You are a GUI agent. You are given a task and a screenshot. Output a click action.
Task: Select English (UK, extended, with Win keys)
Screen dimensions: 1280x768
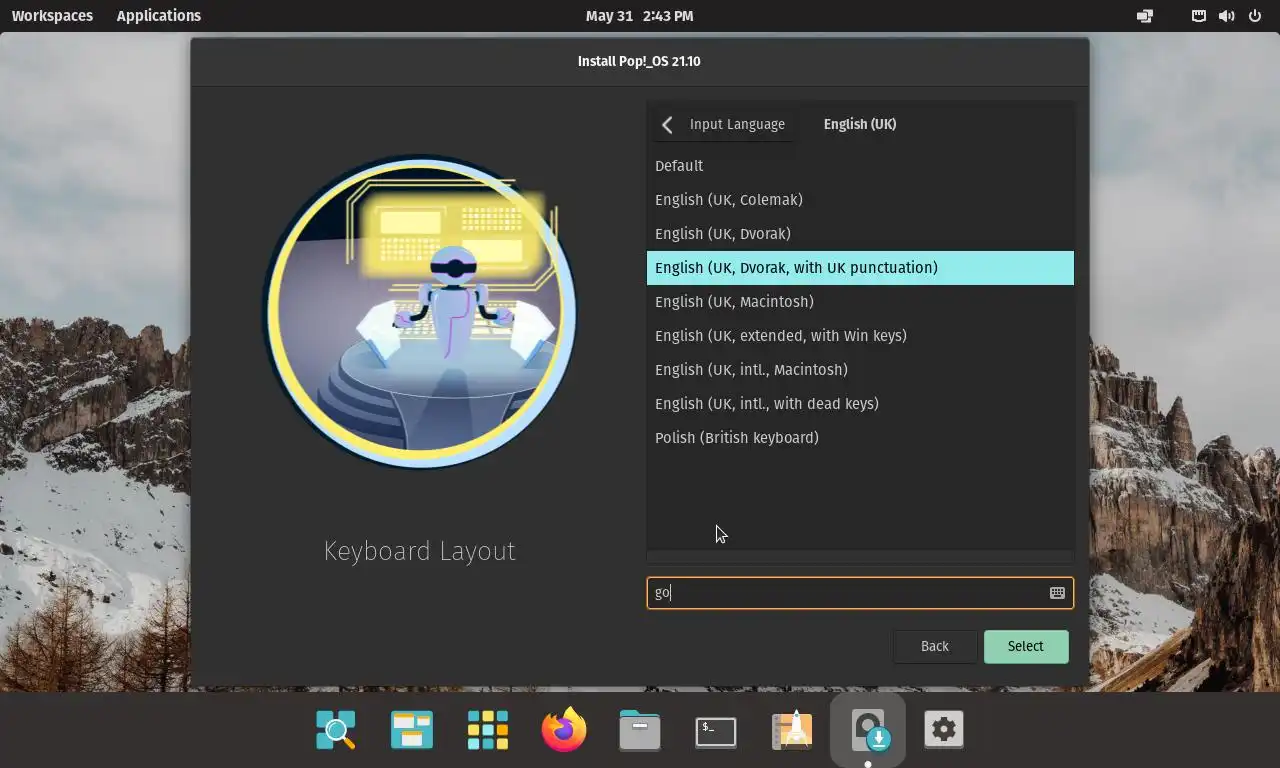[860, 336]
